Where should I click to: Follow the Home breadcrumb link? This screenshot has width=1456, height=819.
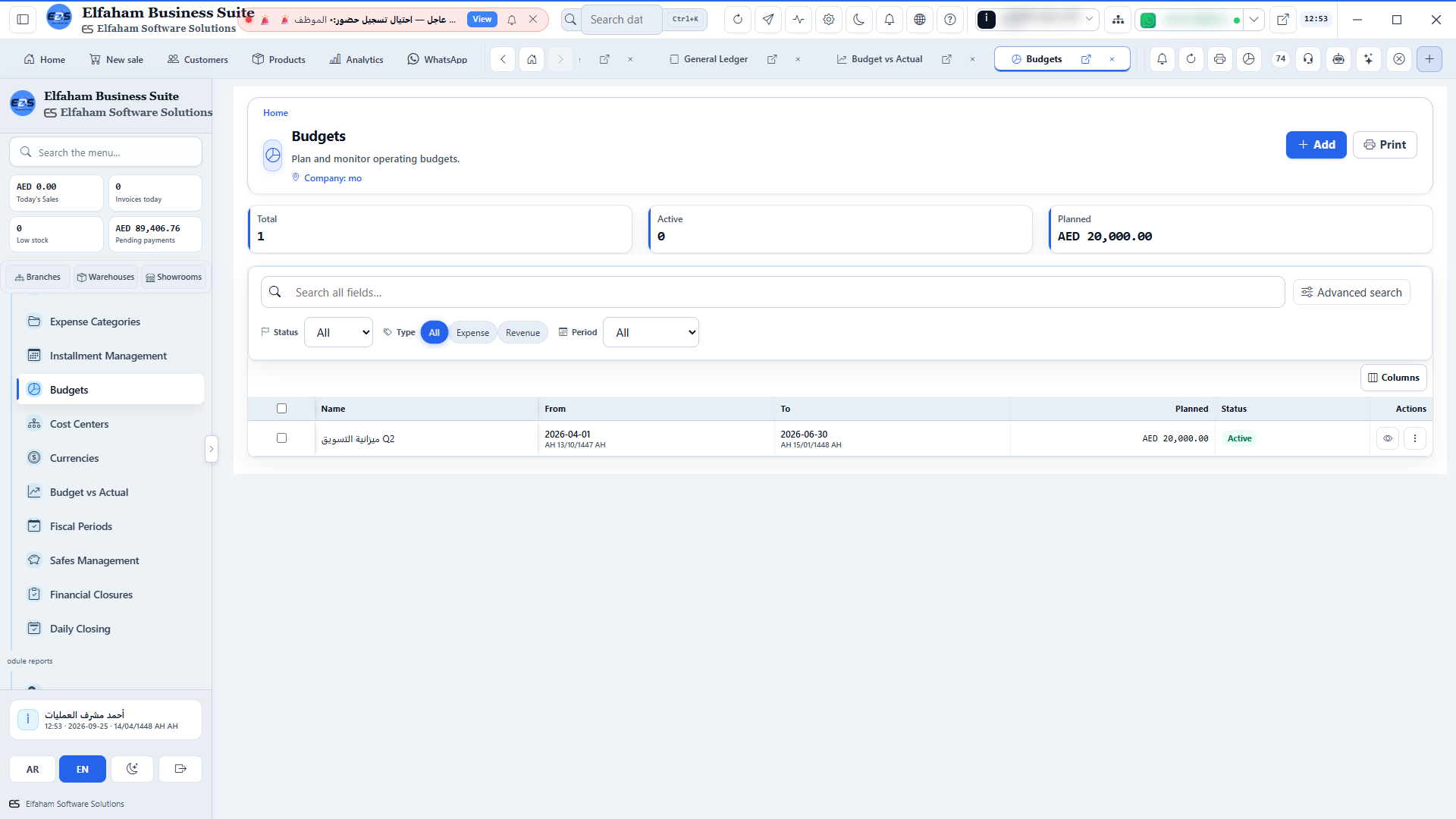click(275, 113)
